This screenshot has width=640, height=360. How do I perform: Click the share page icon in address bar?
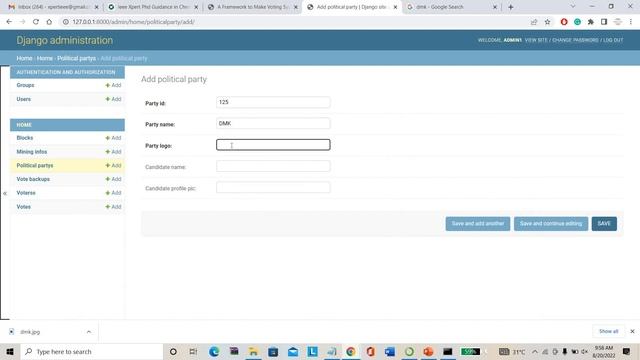pos(534,22)
